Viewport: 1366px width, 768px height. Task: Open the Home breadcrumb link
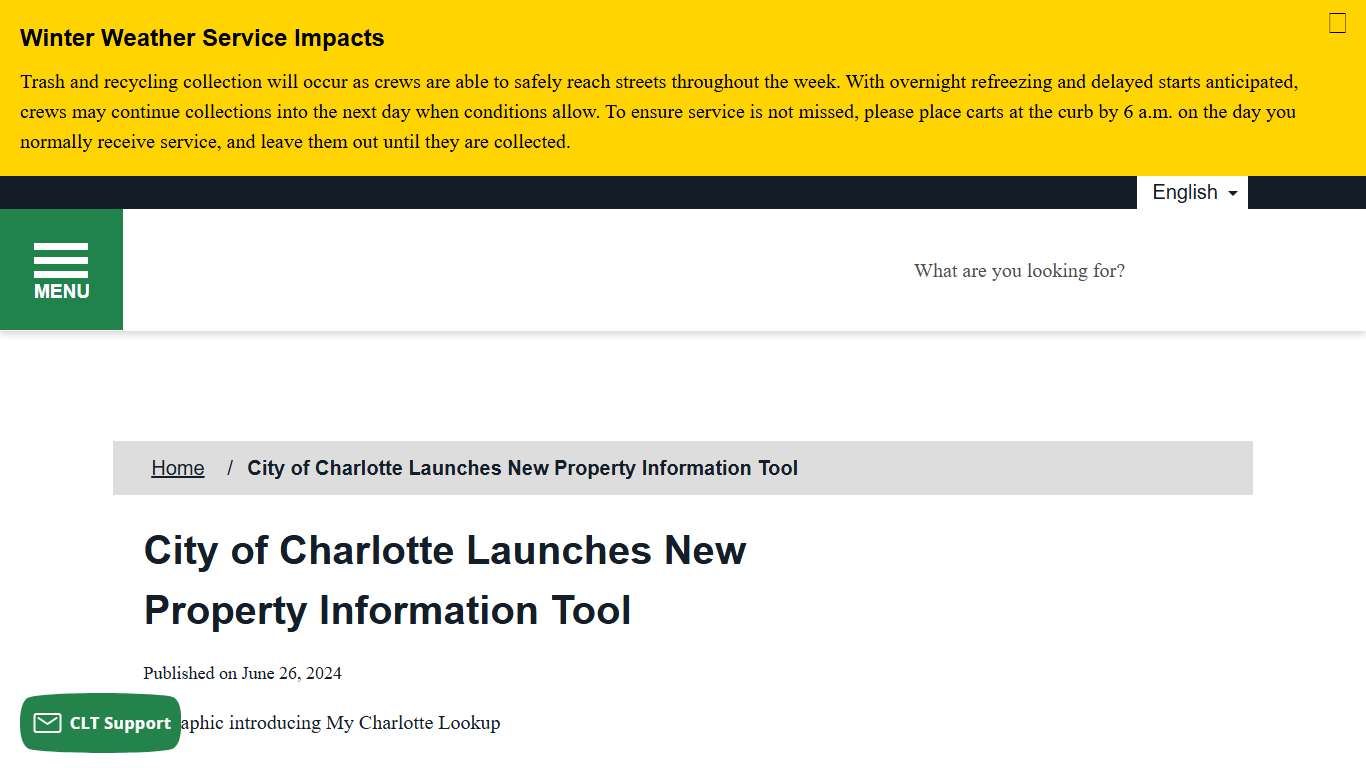tap(177, 467)
